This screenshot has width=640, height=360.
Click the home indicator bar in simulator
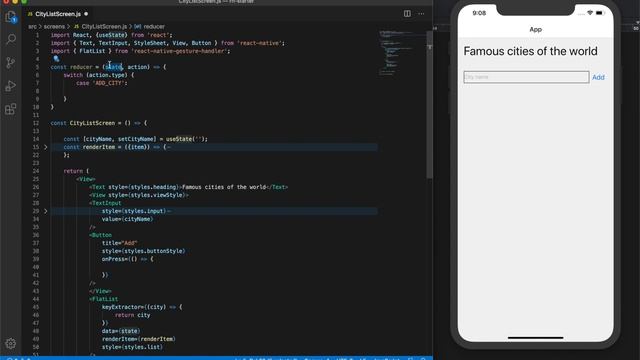(x=536, y=338)
